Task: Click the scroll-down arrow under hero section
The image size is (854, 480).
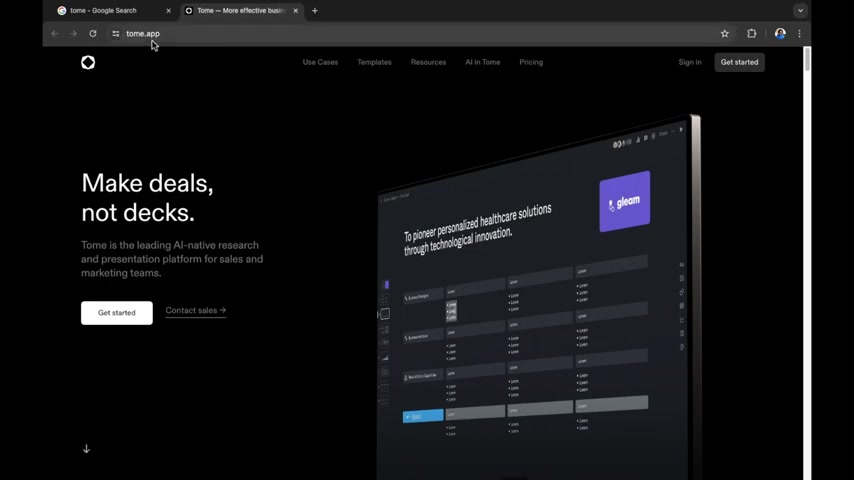Action: [x=86, y=449]
